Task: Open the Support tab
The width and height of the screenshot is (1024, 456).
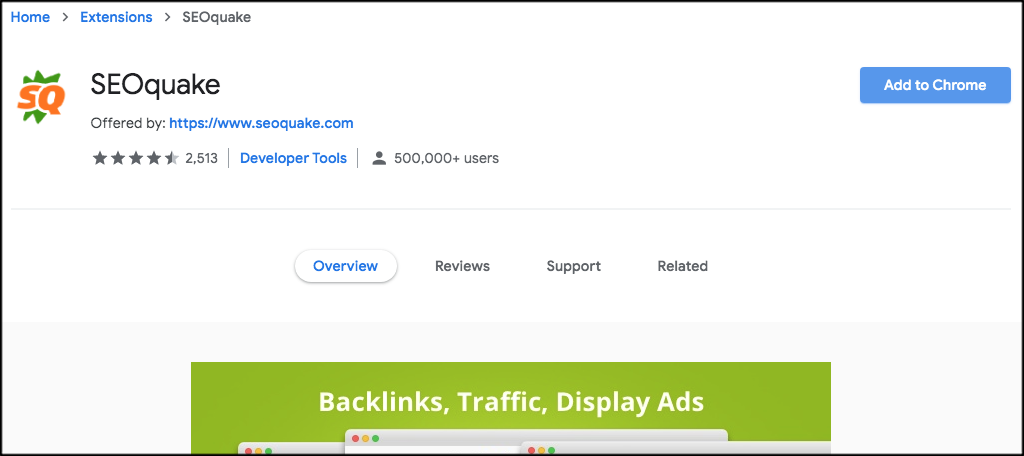Action: 573,266
